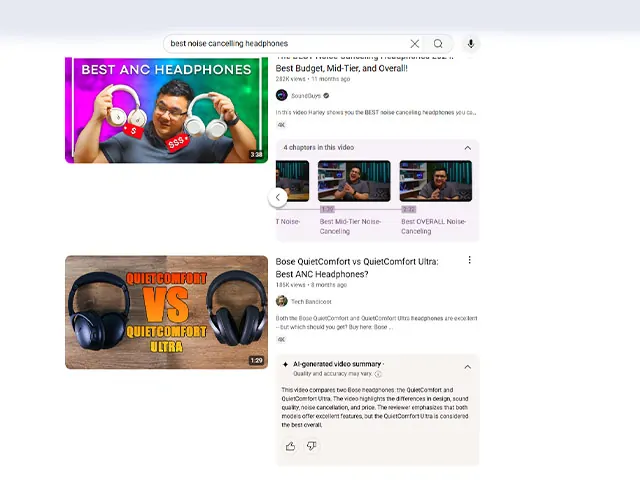Screen dimensions: 640x480
Task: Focus the search field with headphones query
Action: 285,44
